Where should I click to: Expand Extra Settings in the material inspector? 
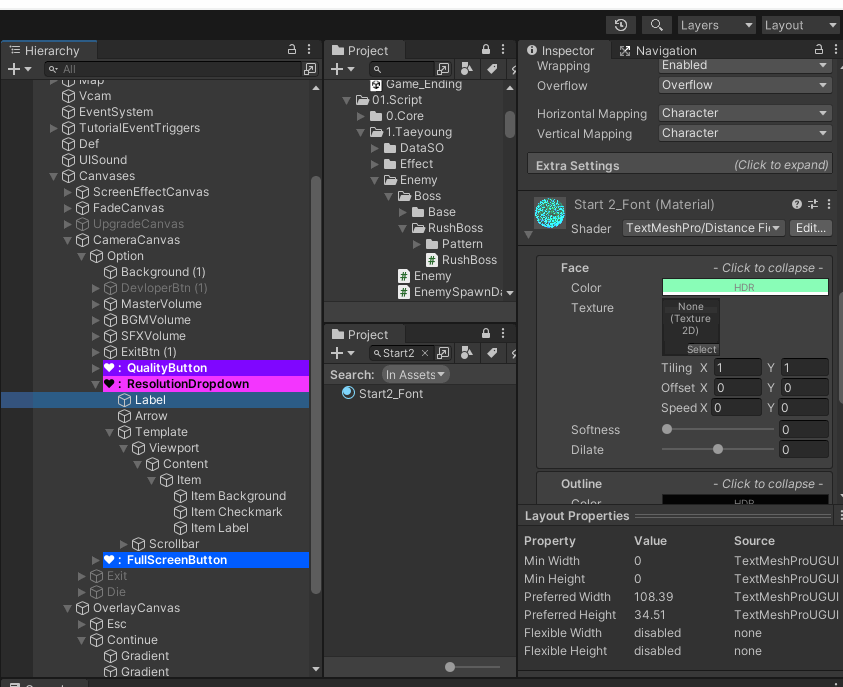pyautogui.click(x=679, y=164)
